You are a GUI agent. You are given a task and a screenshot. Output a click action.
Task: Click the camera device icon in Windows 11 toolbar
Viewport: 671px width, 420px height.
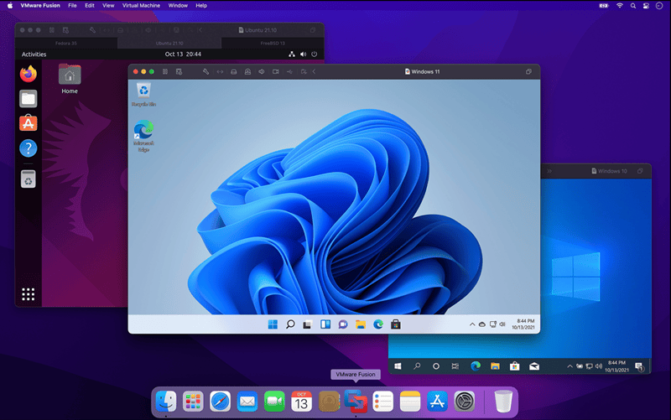(276, 71)
